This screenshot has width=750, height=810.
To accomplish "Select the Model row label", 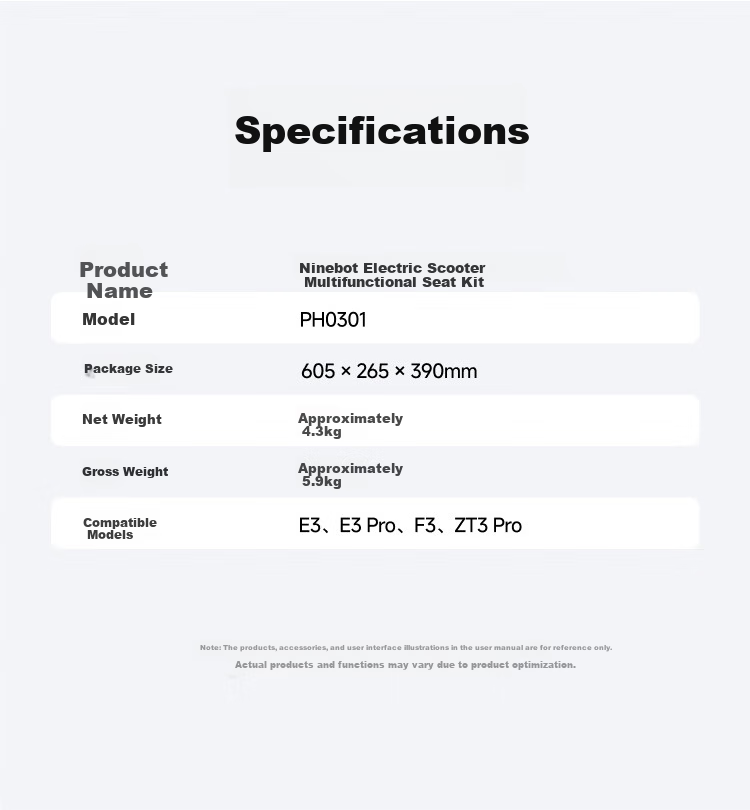I will coord(108,319).
